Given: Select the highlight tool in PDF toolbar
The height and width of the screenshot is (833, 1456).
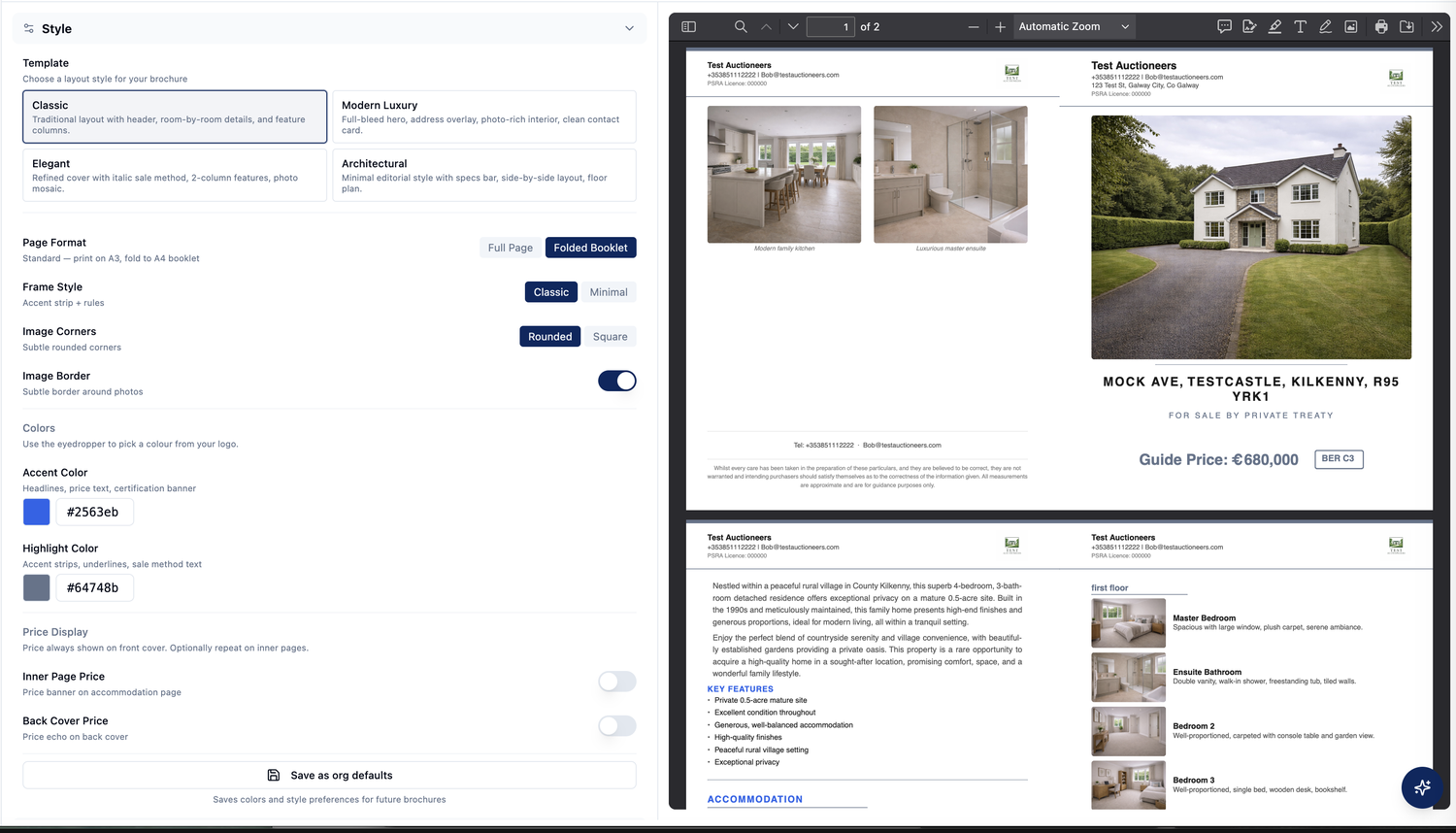Looking at the screenshot, I should click(1274, 27).
